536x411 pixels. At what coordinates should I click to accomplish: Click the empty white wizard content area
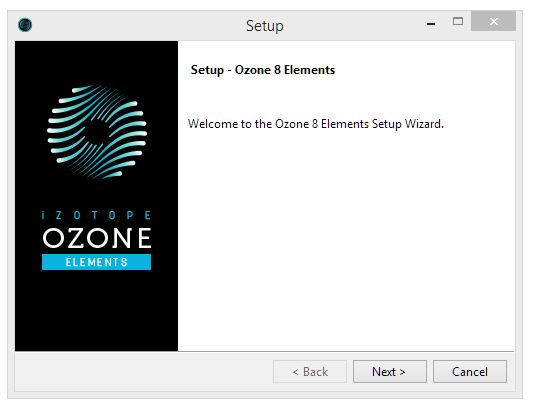point(346,239)
